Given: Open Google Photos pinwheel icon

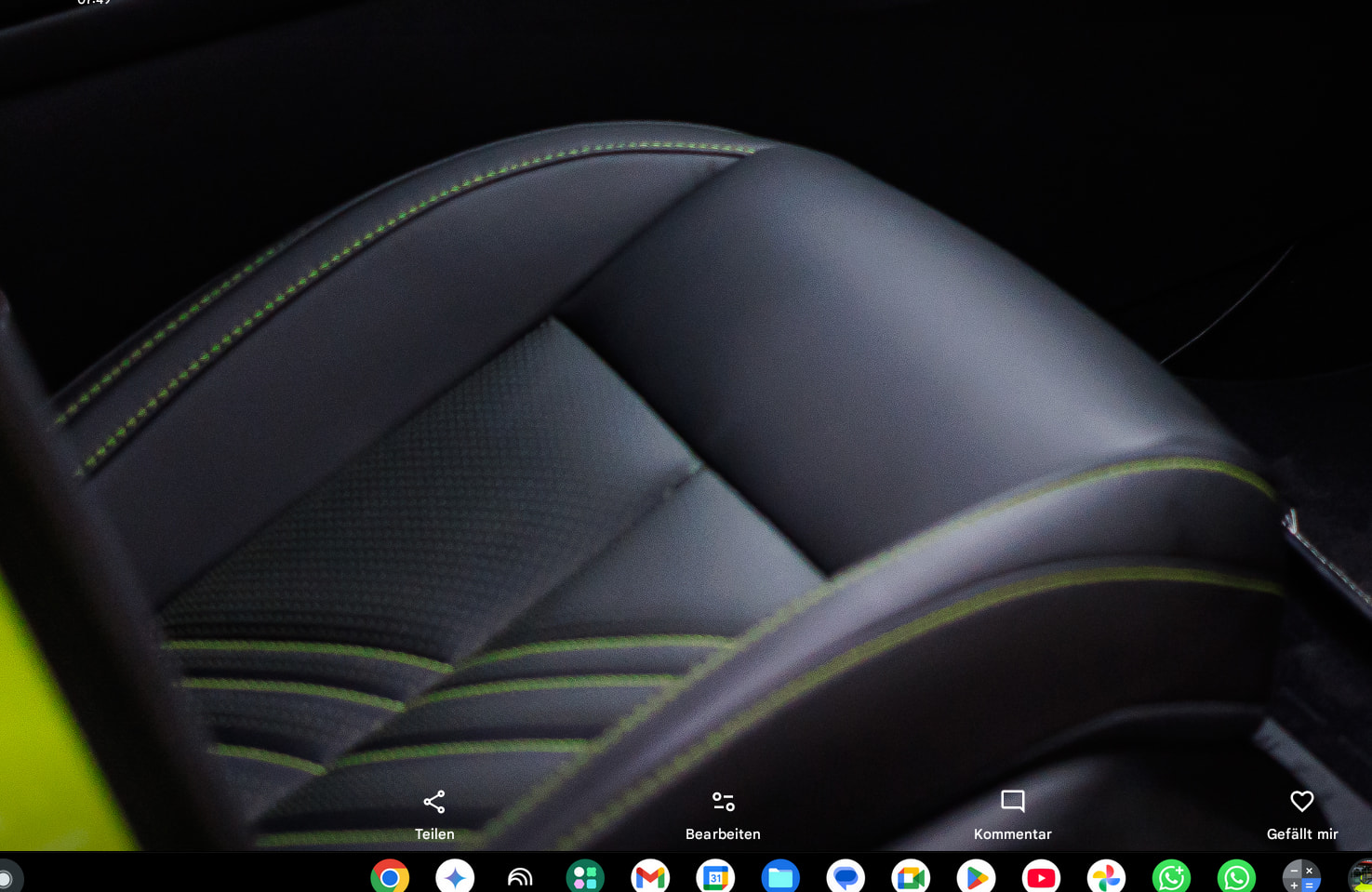Looking at the screenshot, I should tap(1106, 877).
